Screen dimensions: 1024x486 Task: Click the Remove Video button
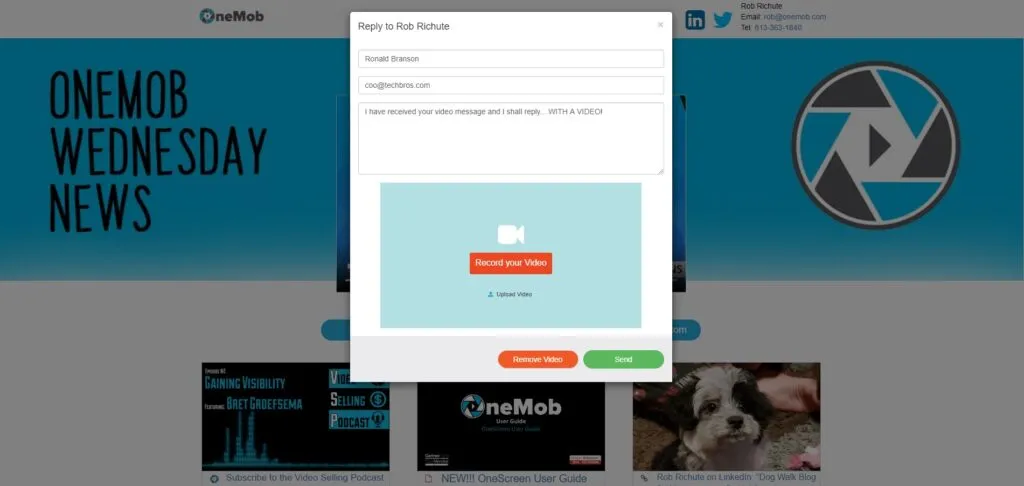pyautogui.click(x=537, y=359)
